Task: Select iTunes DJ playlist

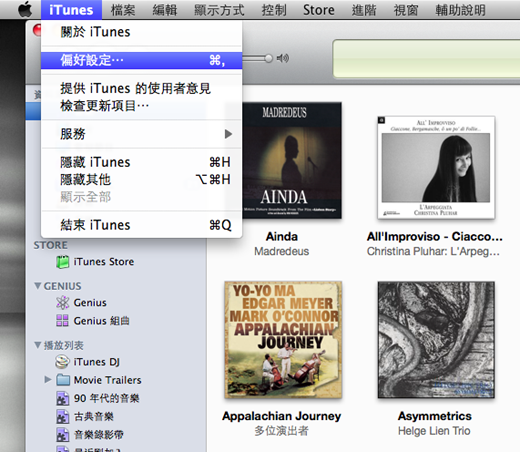Action: 97,362
